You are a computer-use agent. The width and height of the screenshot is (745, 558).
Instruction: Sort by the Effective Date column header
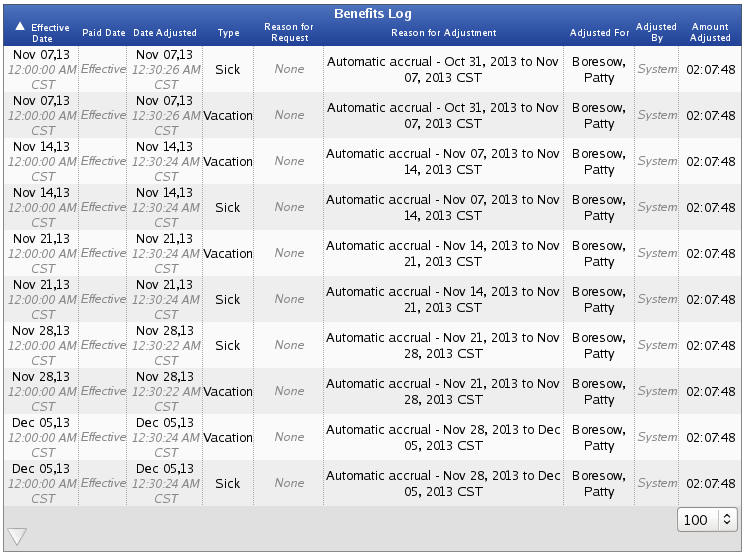(50, 33)
